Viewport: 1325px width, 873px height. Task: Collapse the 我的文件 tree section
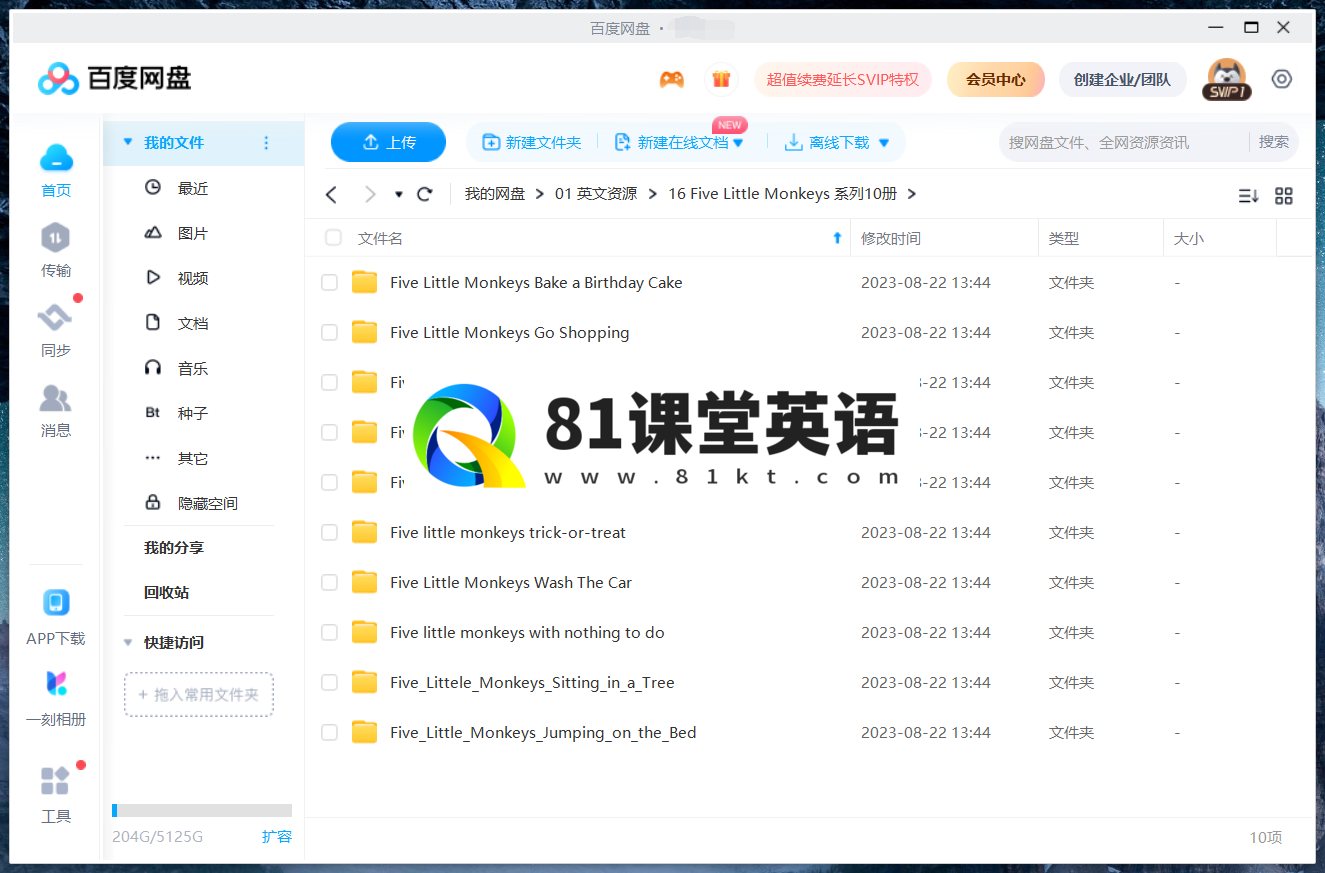[x=127, y=143]
